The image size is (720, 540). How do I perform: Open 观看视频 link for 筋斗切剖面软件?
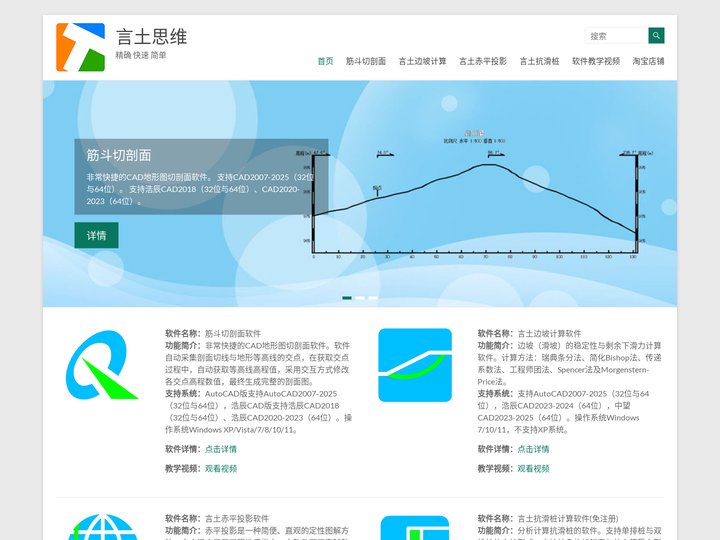coord(221,468)
